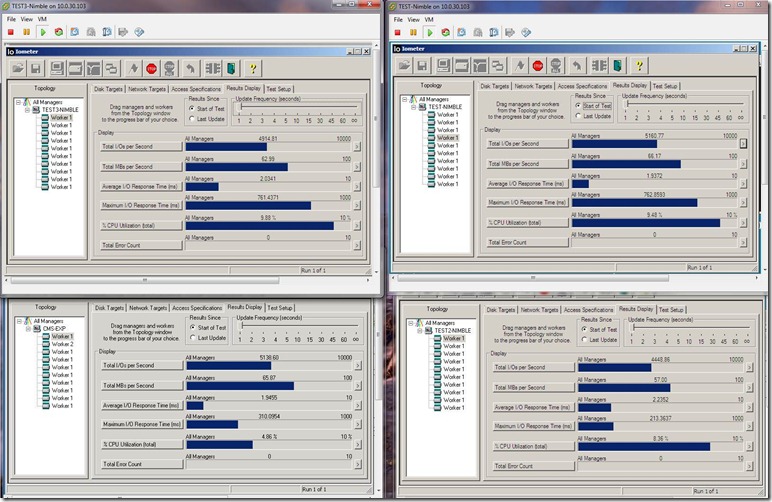Click Total Error Count button in CMS-EXP panel
The image size is (772, 502).
click(x=140, y=464)
